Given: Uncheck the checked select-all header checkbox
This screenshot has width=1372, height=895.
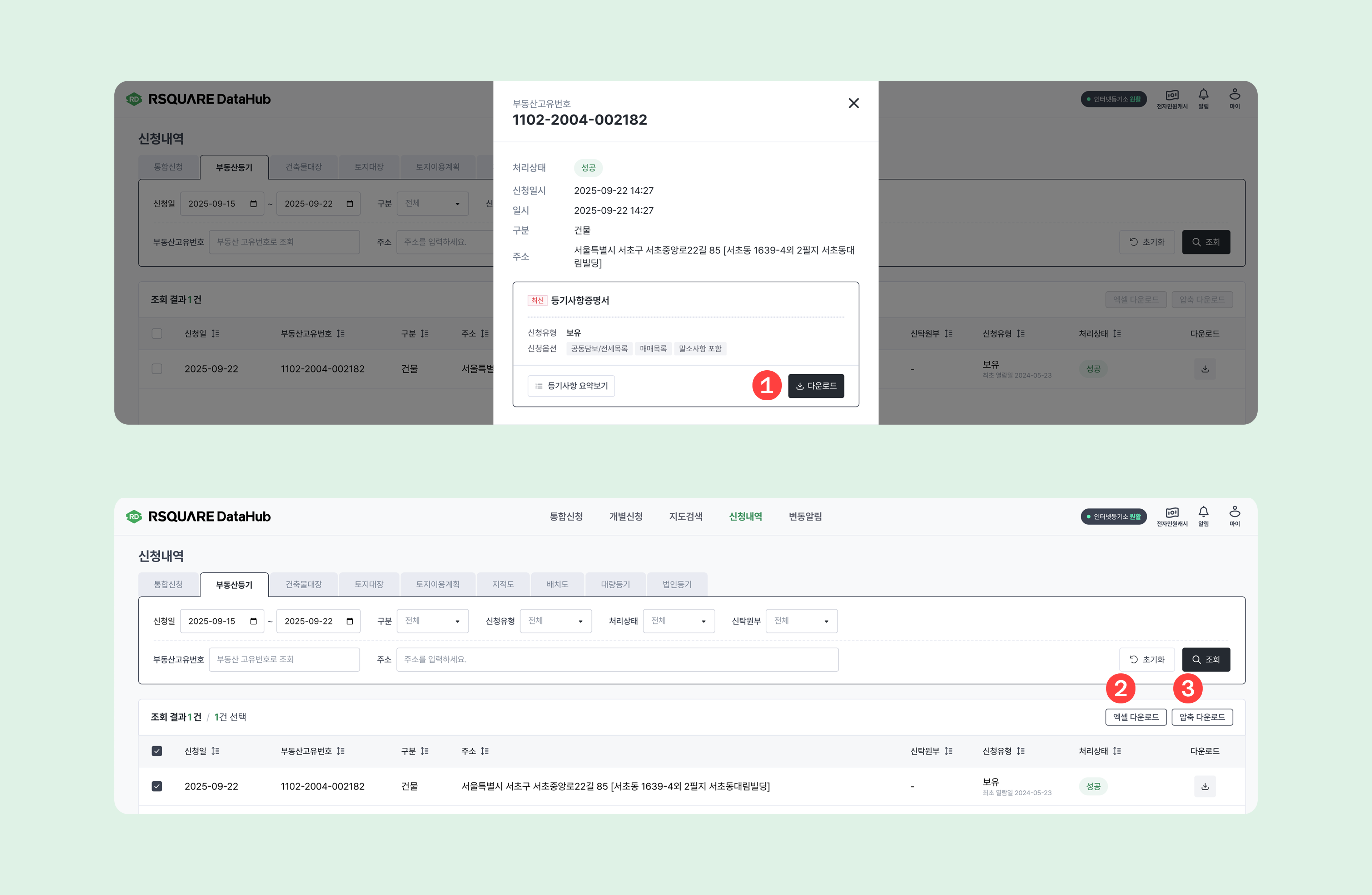Looking at the screenshot, I should [157, 751].
